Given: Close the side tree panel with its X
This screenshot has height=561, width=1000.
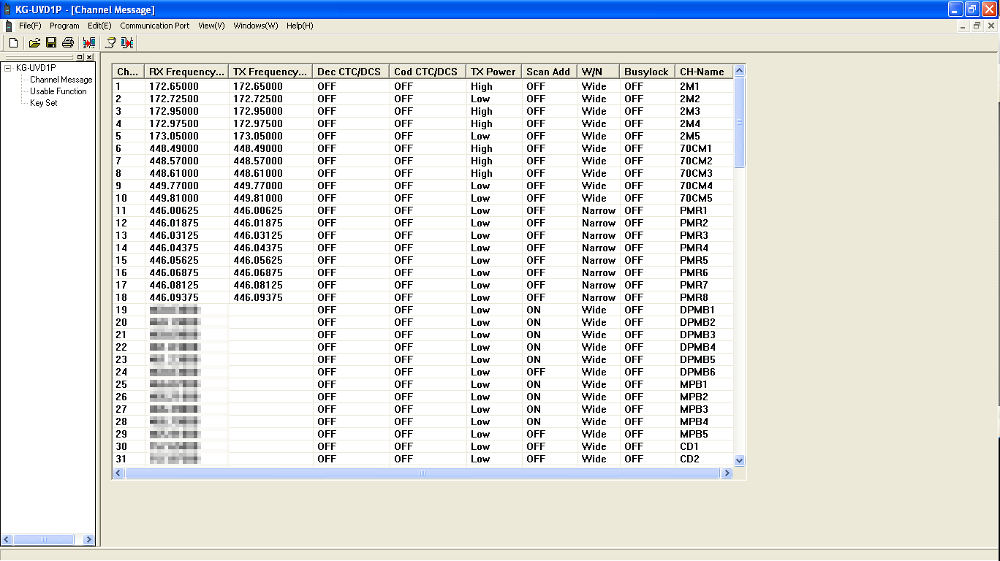Looking at the screenshot, I should point(89,57).
